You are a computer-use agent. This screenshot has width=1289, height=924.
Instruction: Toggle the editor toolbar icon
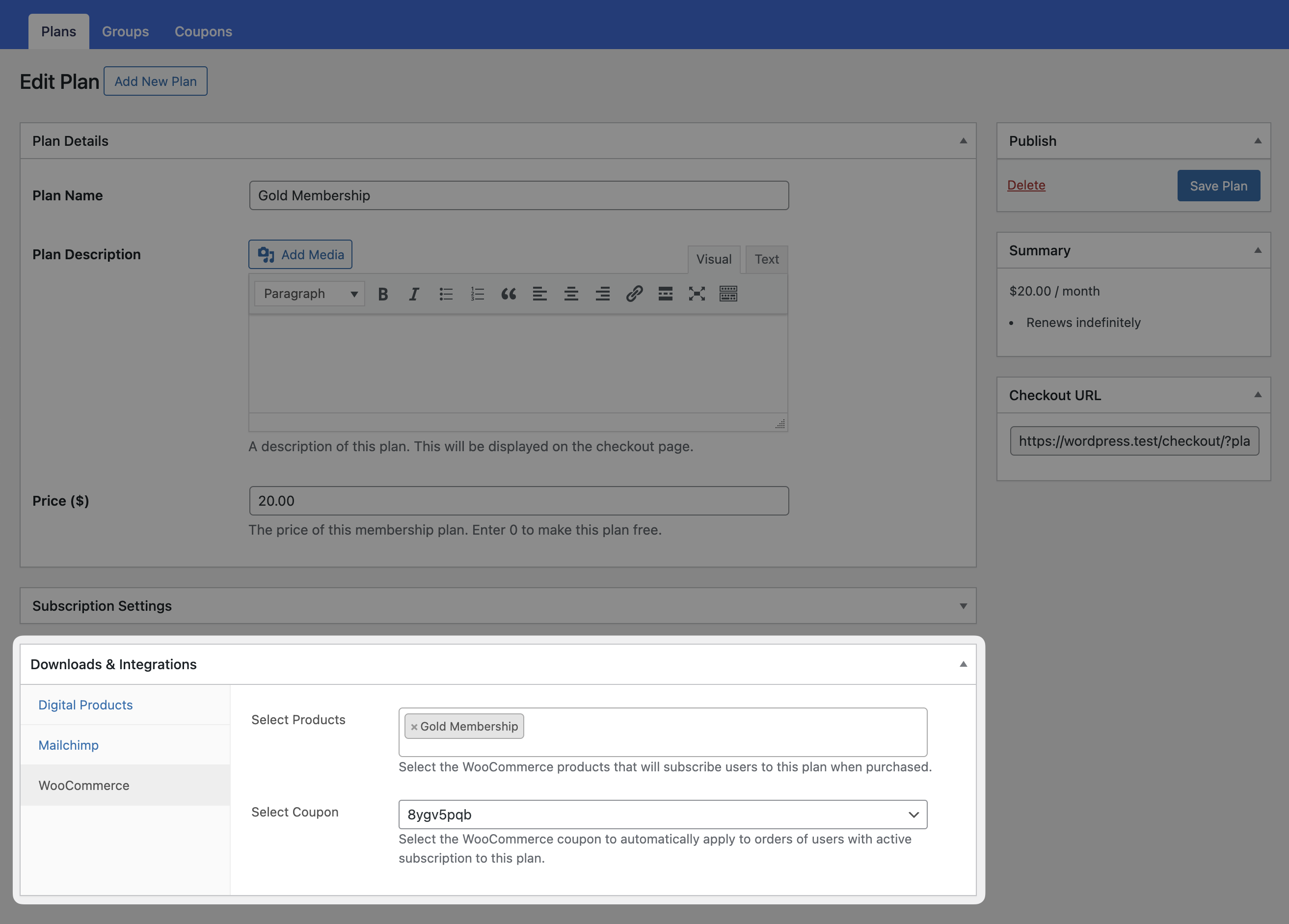[728, 294]
